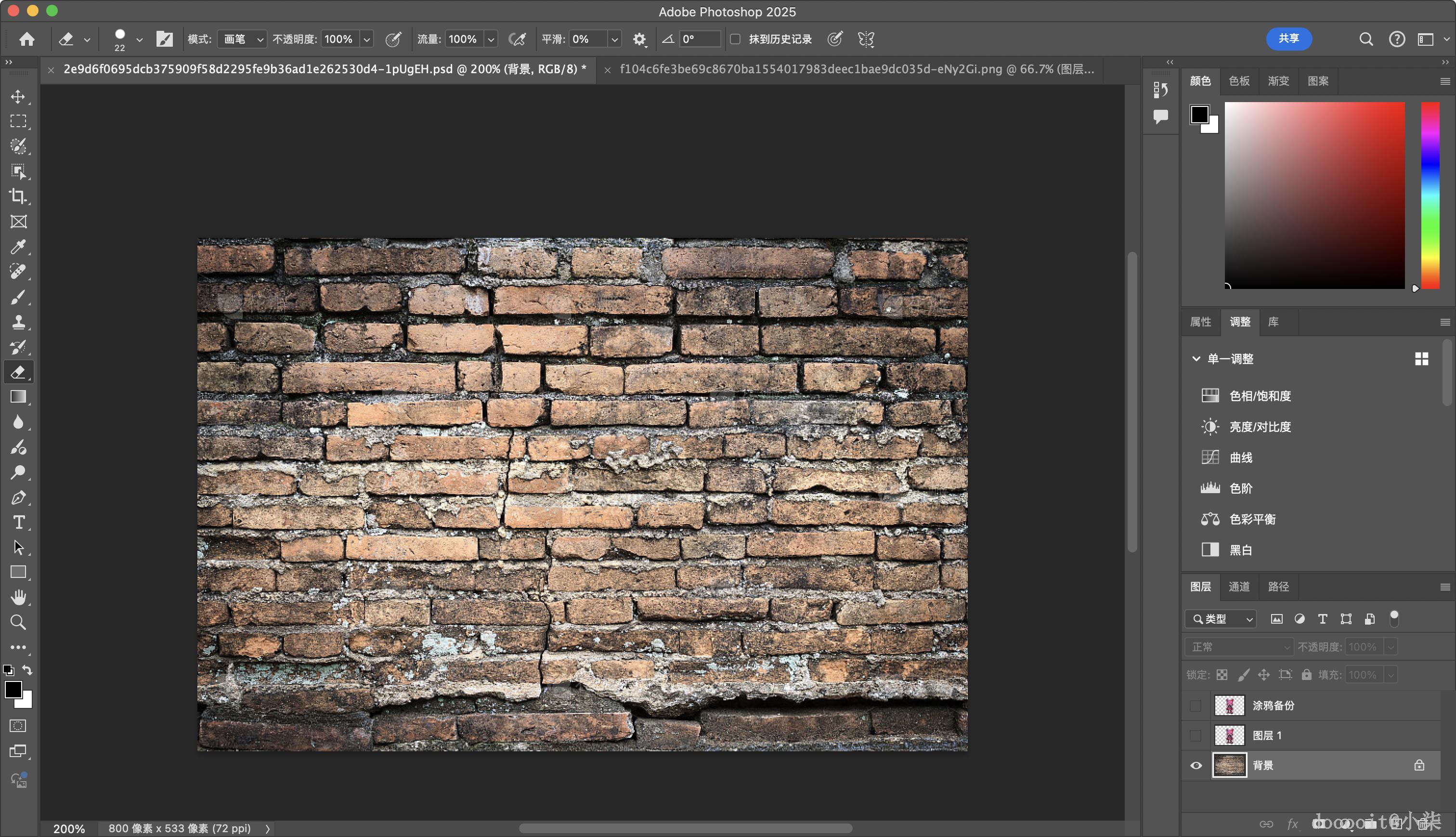Select the Hand tool
Viewport: 1456px width, 837px height.
coord(18,597)
